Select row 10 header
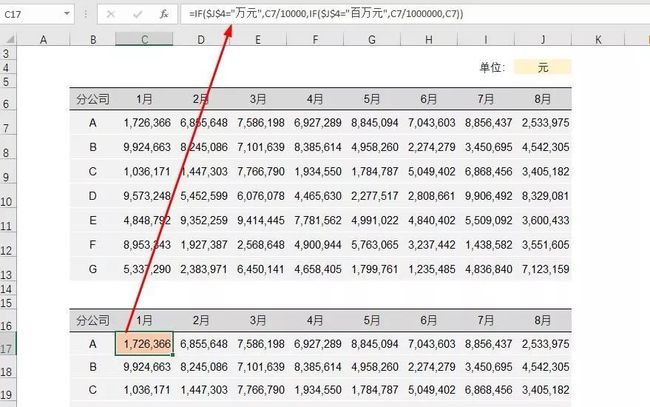 pos(8,196)
